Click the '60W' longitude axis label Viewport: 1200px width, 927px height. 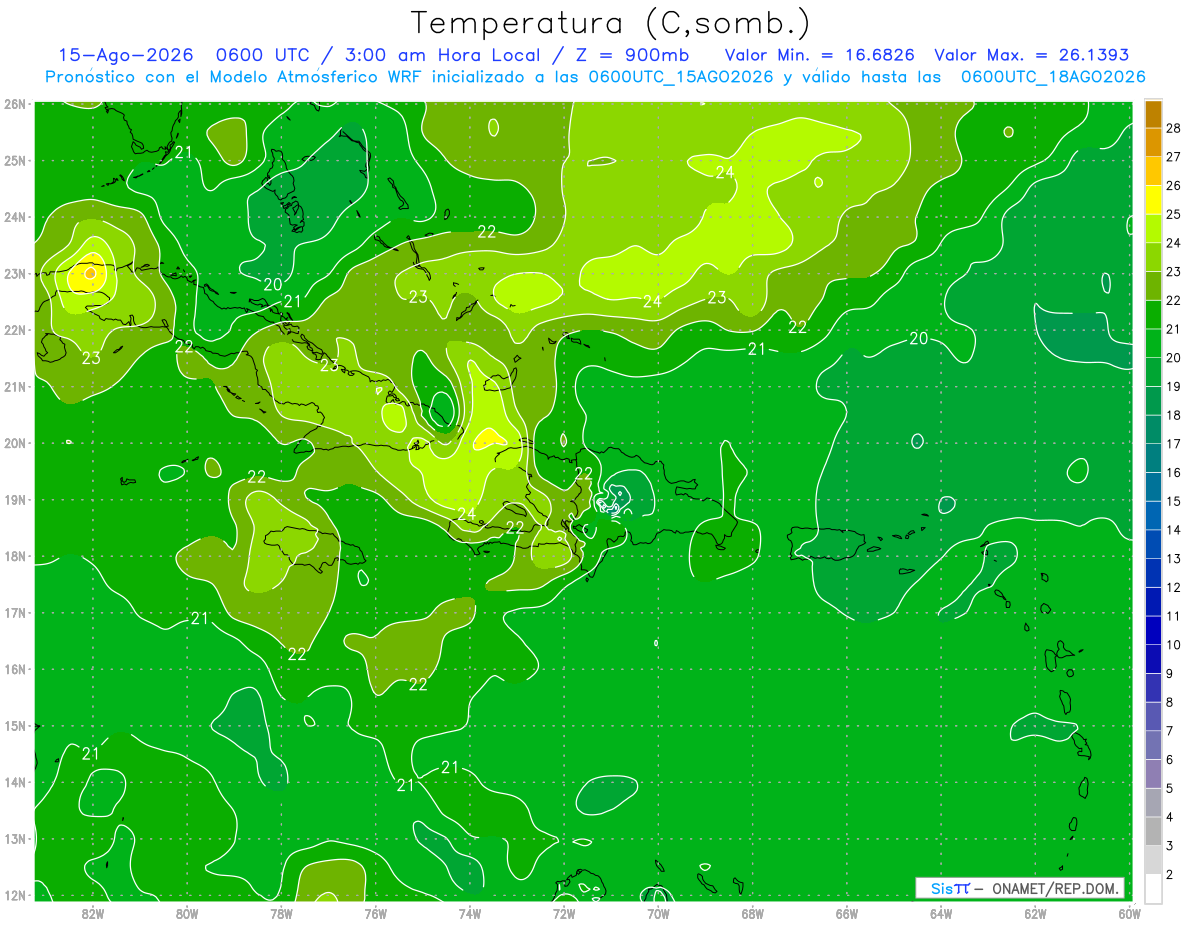(1129, 913)
